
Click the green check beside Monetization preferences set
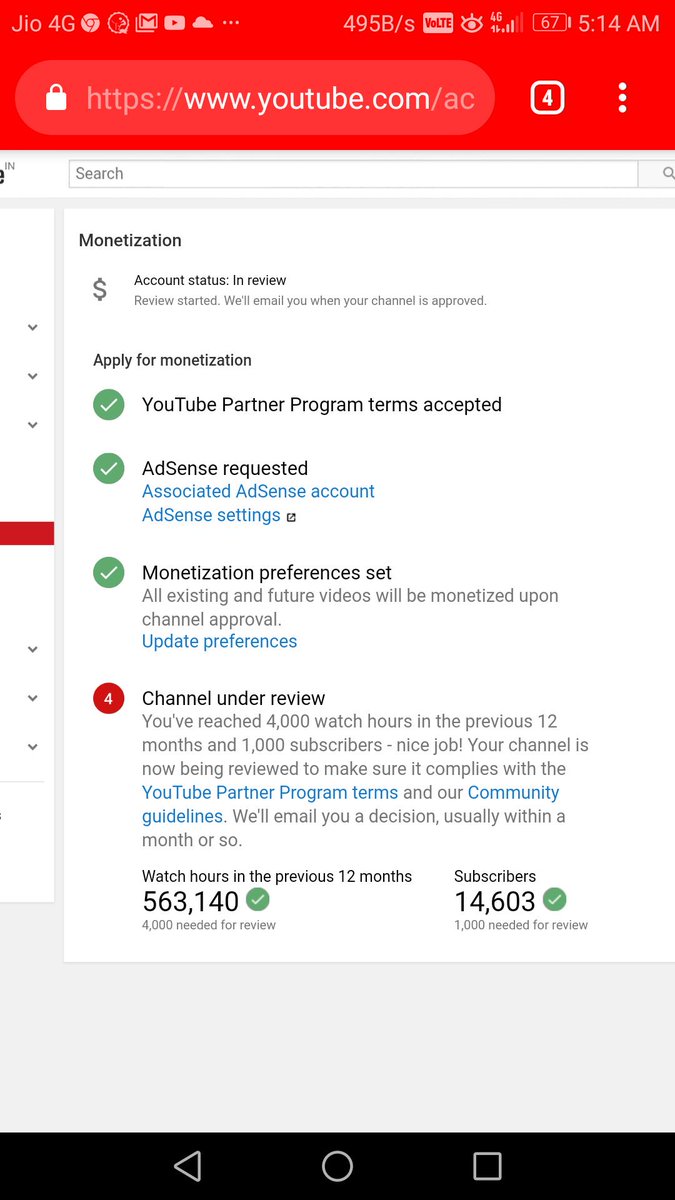[x=109, y=573]
